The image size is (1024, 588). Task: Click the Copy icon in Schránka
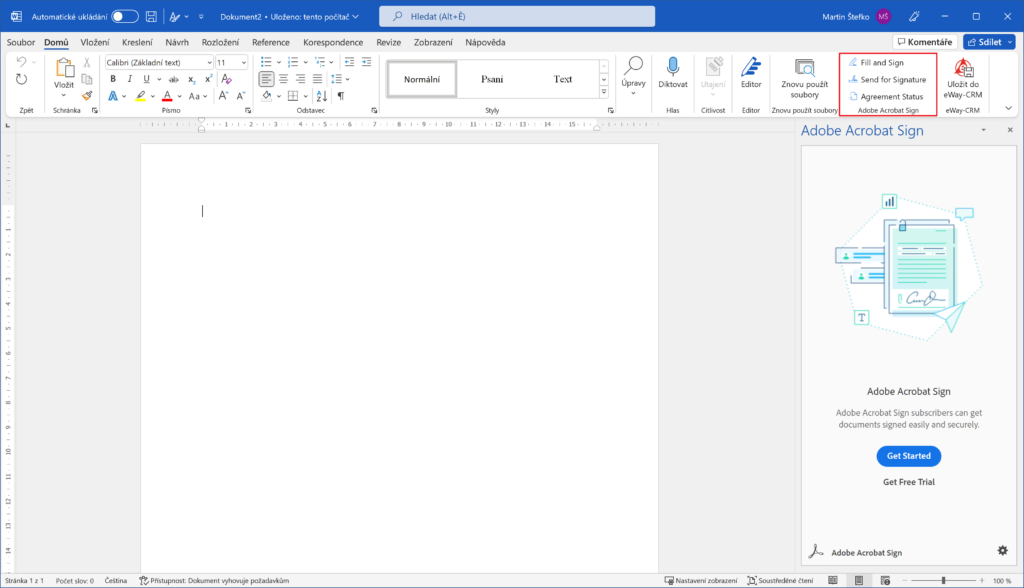click(x=87, y=79)
